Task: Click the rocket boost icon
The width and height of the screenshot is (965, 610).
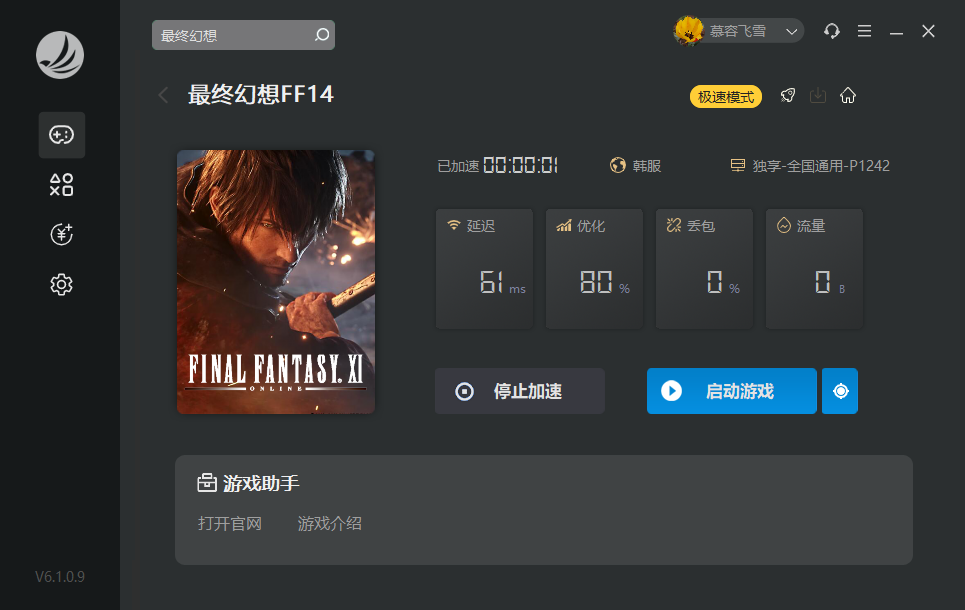Action: coord(788,96)
